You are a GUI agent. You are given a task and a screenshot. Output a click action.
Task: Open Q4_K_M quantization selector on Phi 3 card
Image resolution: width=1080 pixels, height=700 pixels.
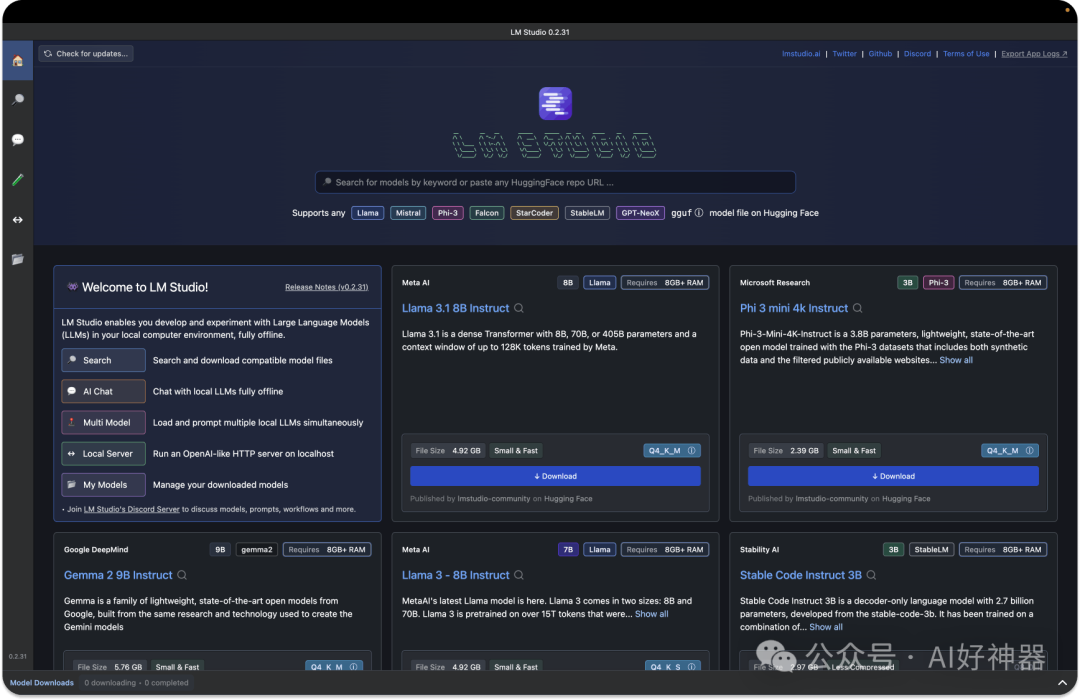pos(1010,451)
